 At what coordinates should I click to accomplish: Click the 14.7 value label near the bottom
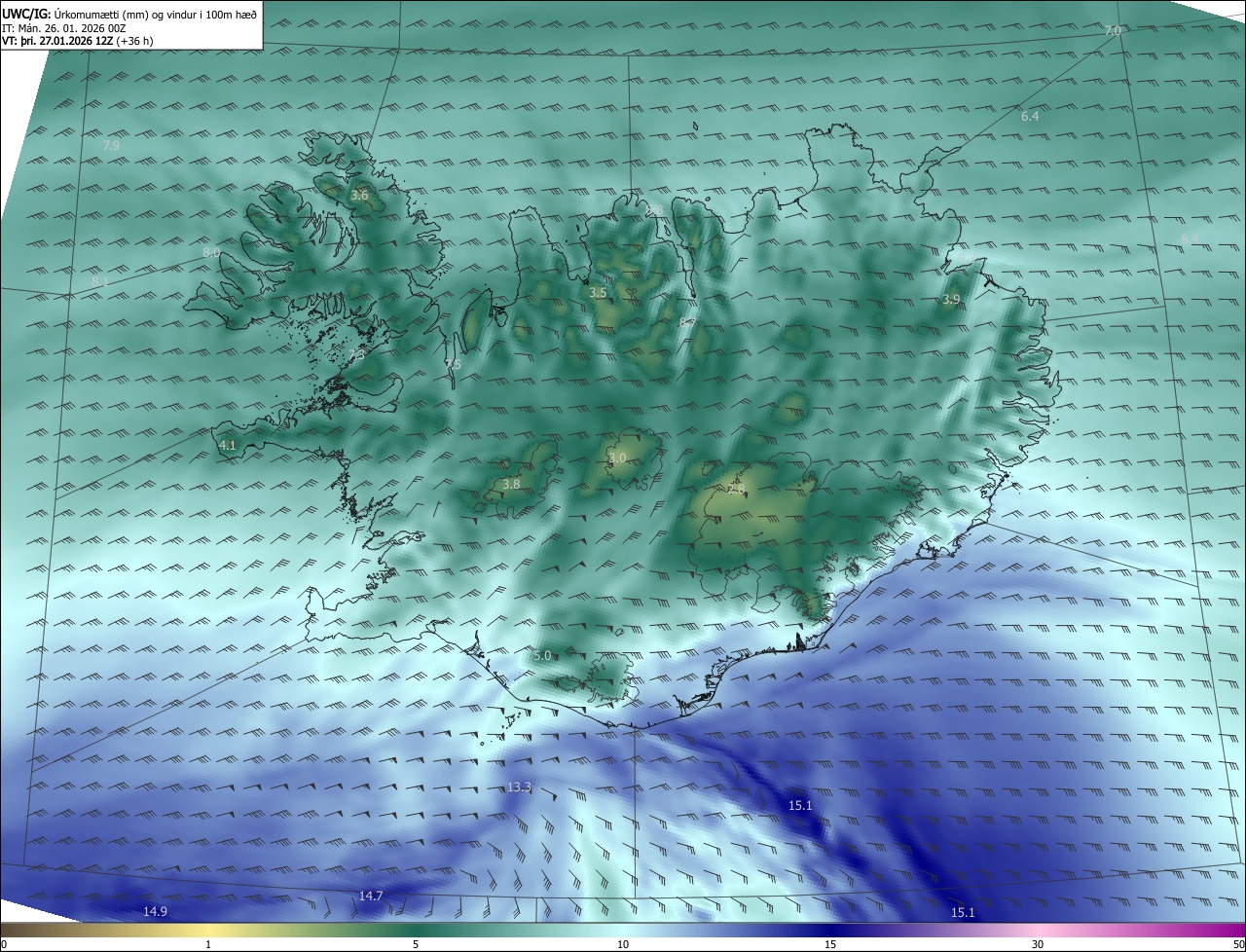coord(371,896)
